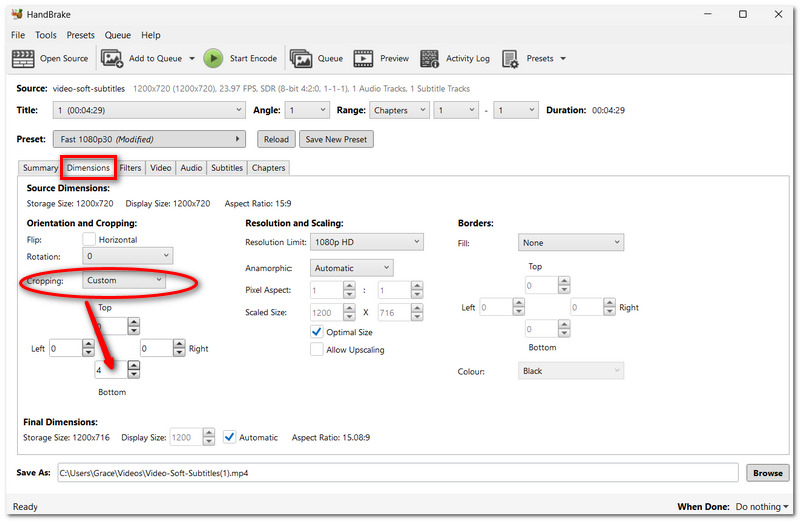Toggle the Flip Horizontal checkbox
The width and height of the screenshot is (800, 521).
click(89, 239)
